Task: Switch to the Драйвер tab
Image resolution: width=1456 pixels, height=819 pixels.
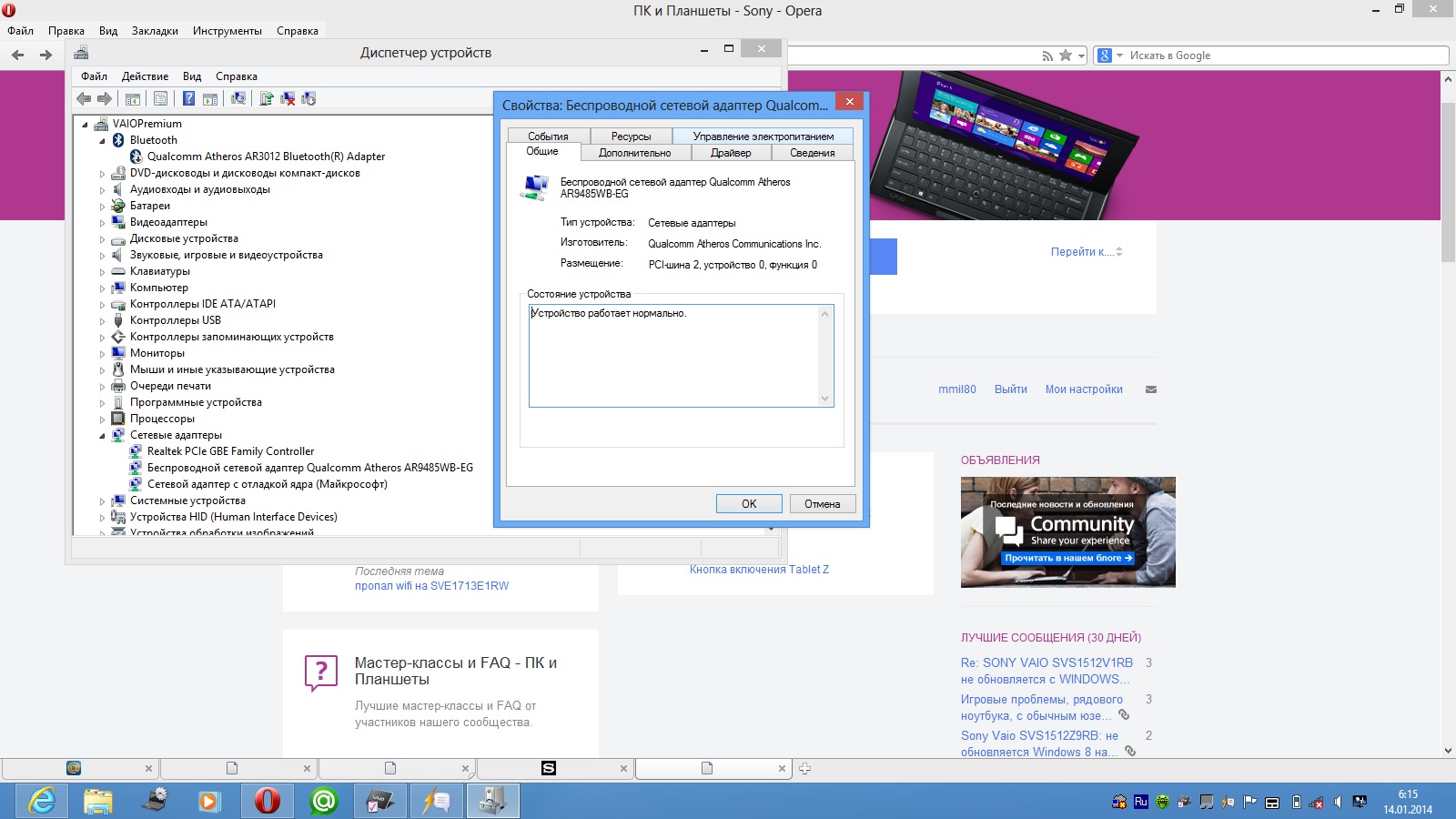Action: point(731,153)
